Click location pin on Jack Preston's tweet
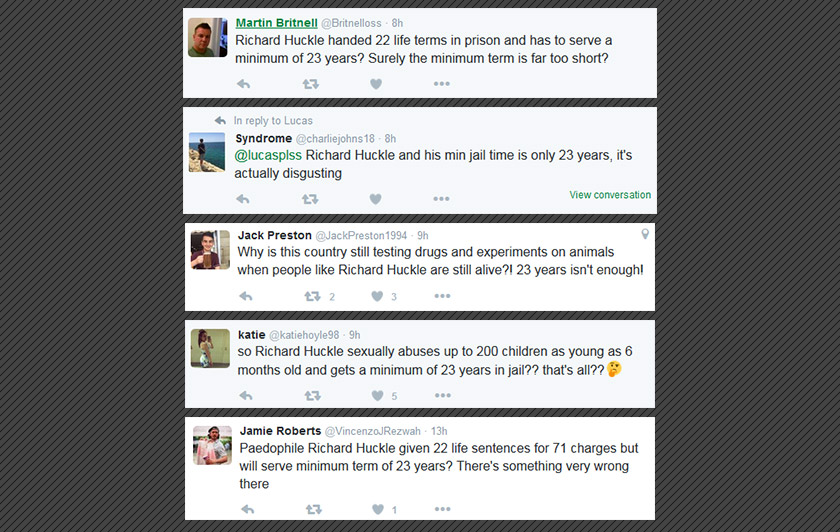Screen dimensions: 840x532 645,234
